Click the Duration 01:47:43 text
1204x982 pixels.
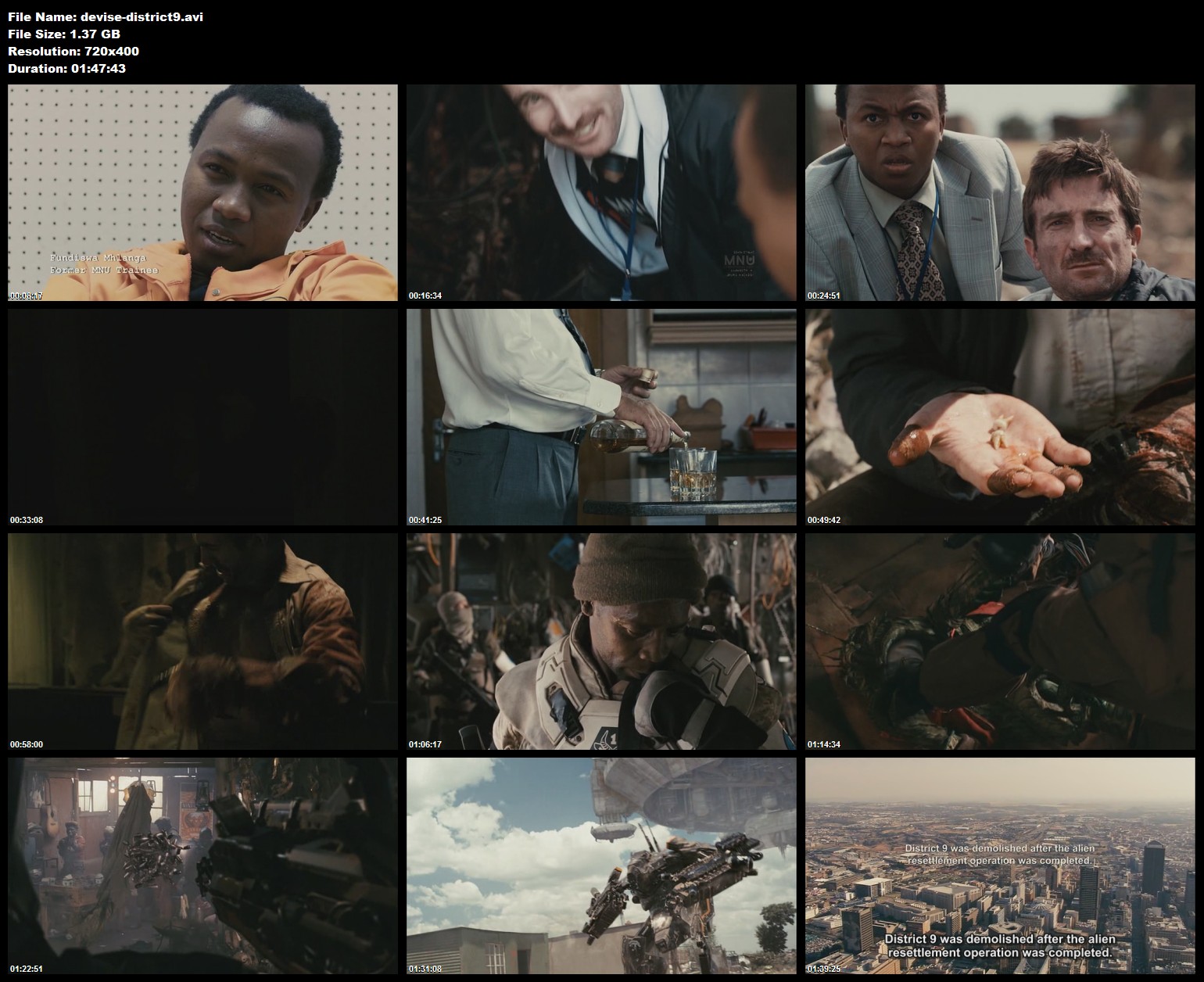pos(67,68)
